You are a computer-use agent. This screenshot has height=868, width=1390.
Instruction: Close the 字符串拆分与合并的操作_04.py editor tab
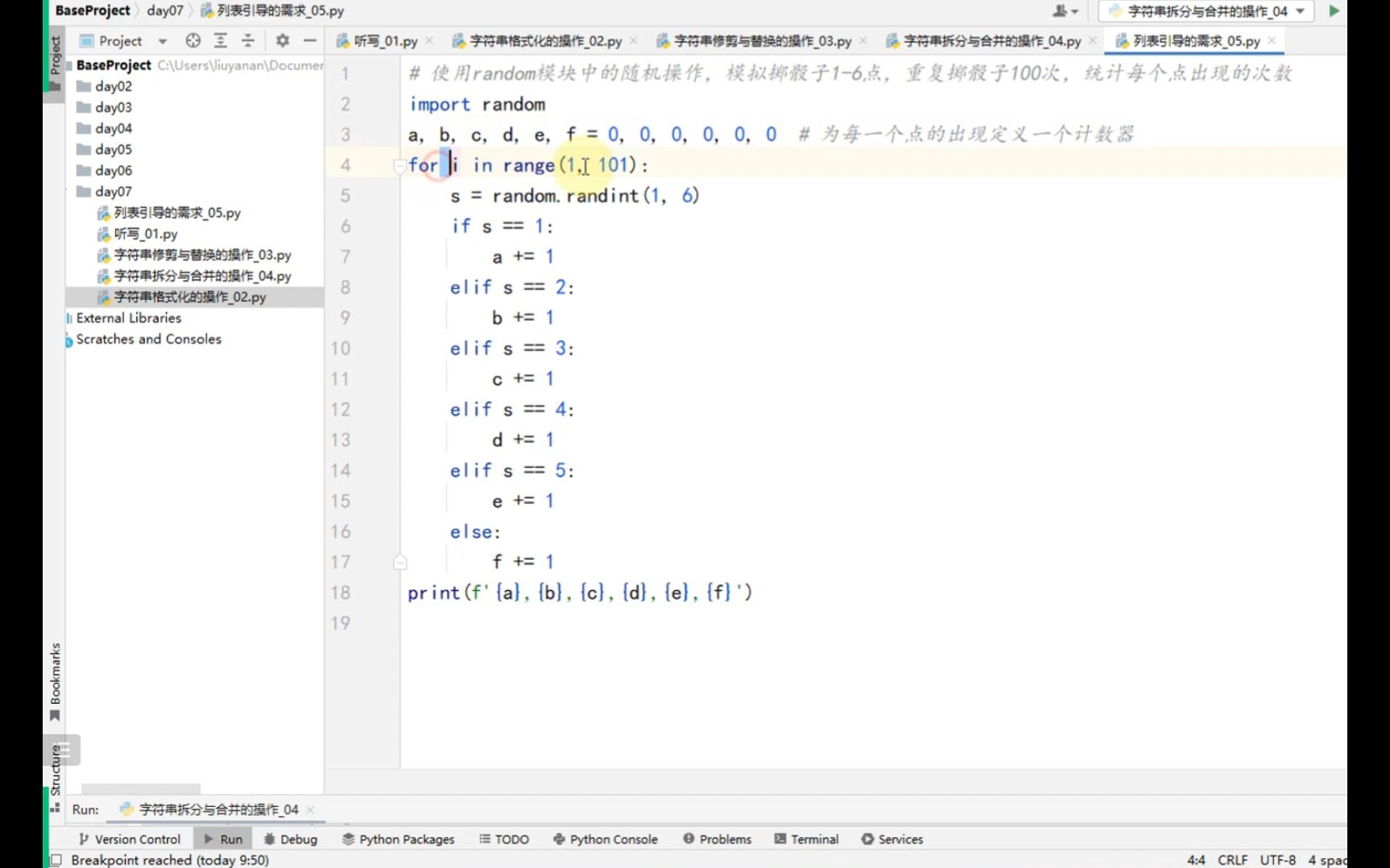coord(1093,40)
